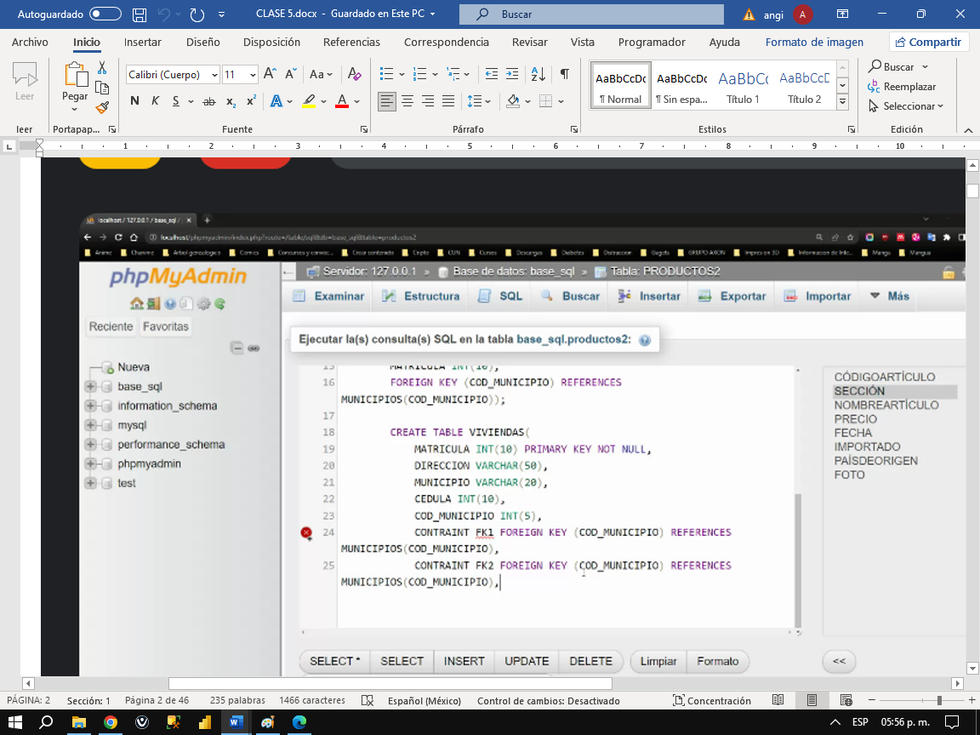The width and height of the screenshot is (980, 735).
Task: Open font color dropdown arrow
Action: tap(357, 101)
